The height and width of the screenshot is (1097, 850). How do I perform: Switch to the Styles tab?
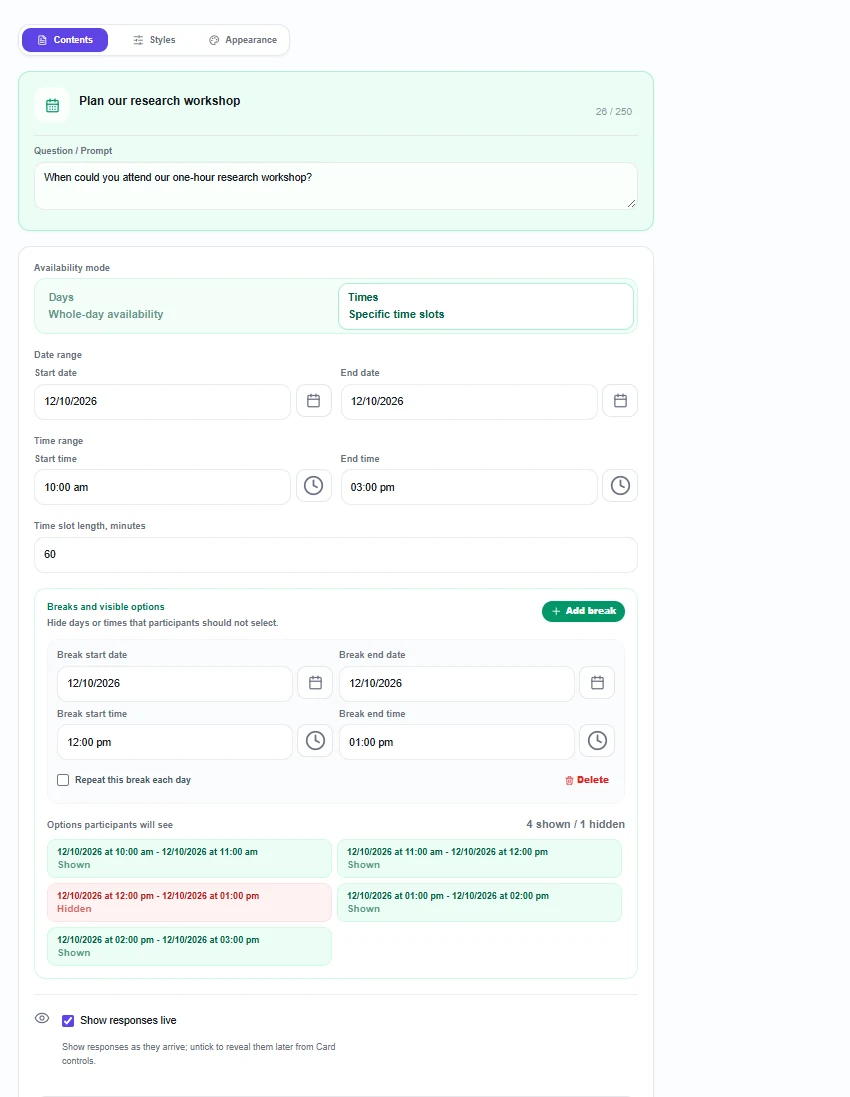click(154, 40)
